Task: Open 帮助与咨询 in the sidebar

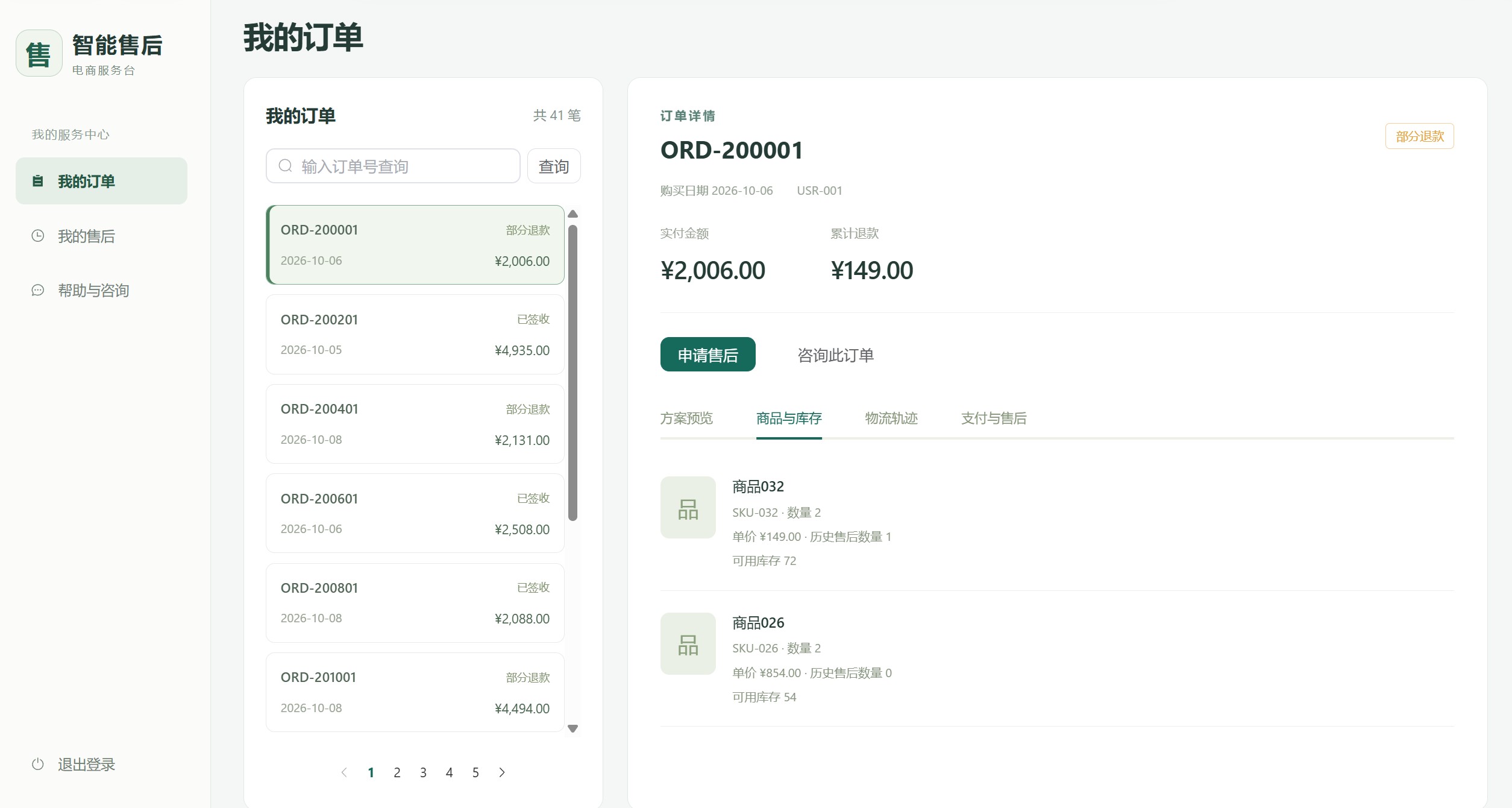Action: (101, 290)
